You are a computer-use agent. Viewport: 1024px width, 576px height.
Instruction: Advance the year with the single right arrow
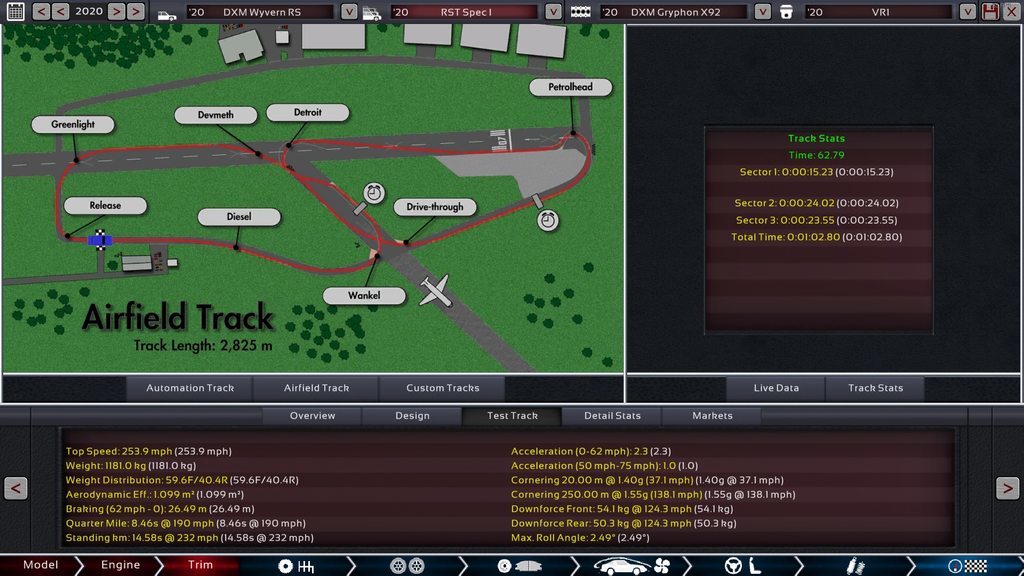(x=116, y=12)
